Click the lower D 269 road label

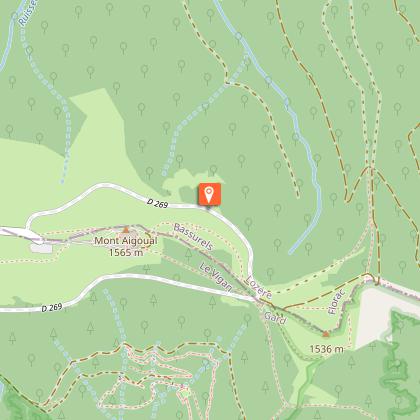pos(52,307)
